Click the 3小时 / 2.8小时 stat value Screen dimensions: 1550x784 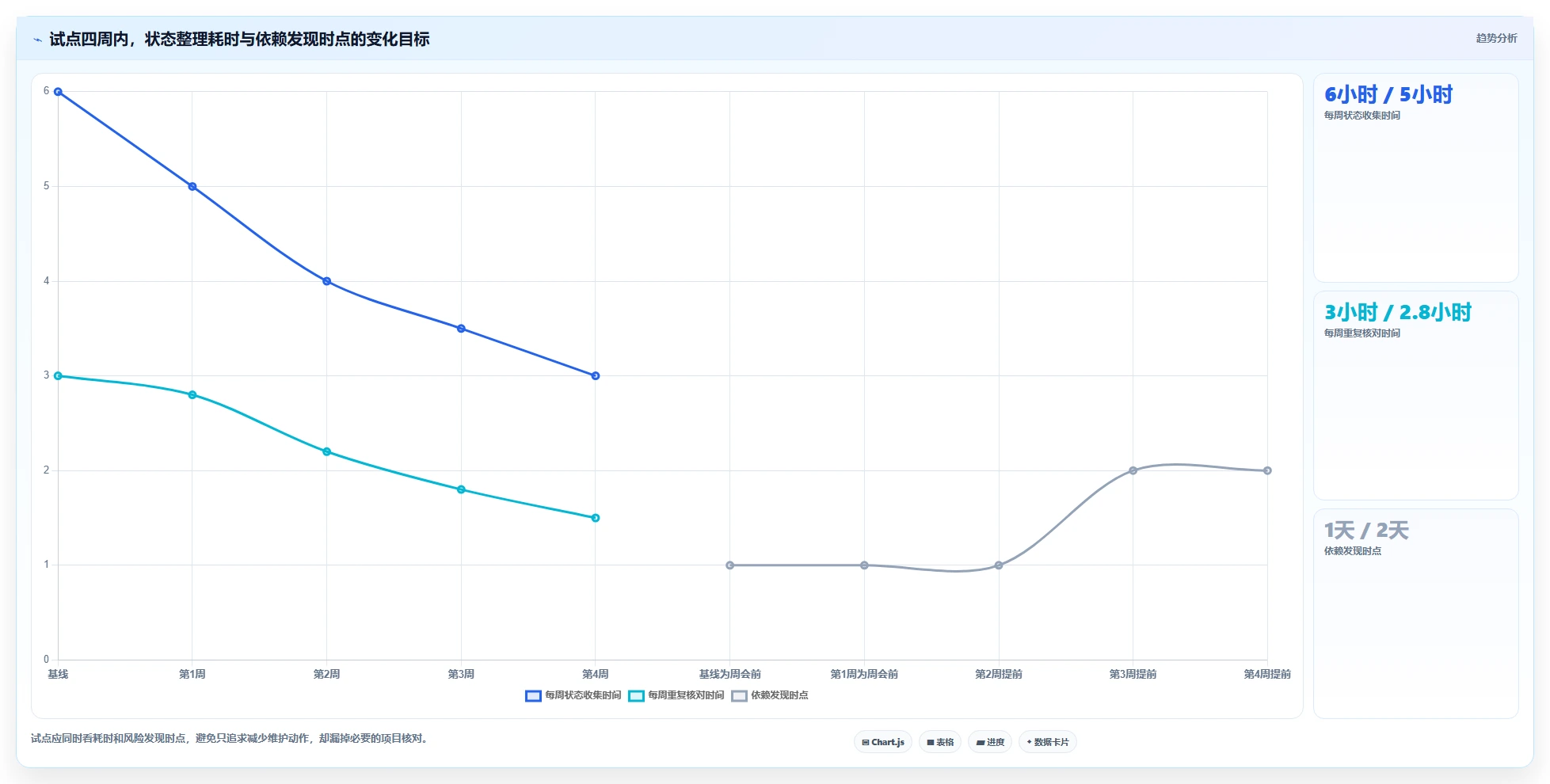(x=1398, y=312)
